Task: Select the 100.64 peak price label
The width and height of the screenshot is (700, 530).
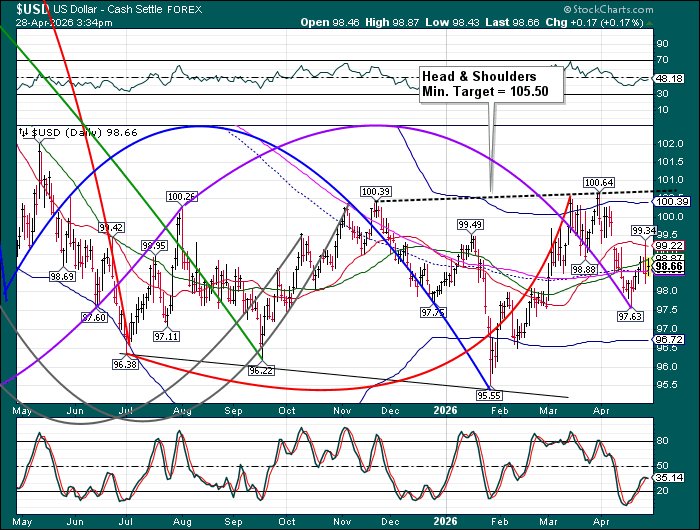Action: coord(598,182)
